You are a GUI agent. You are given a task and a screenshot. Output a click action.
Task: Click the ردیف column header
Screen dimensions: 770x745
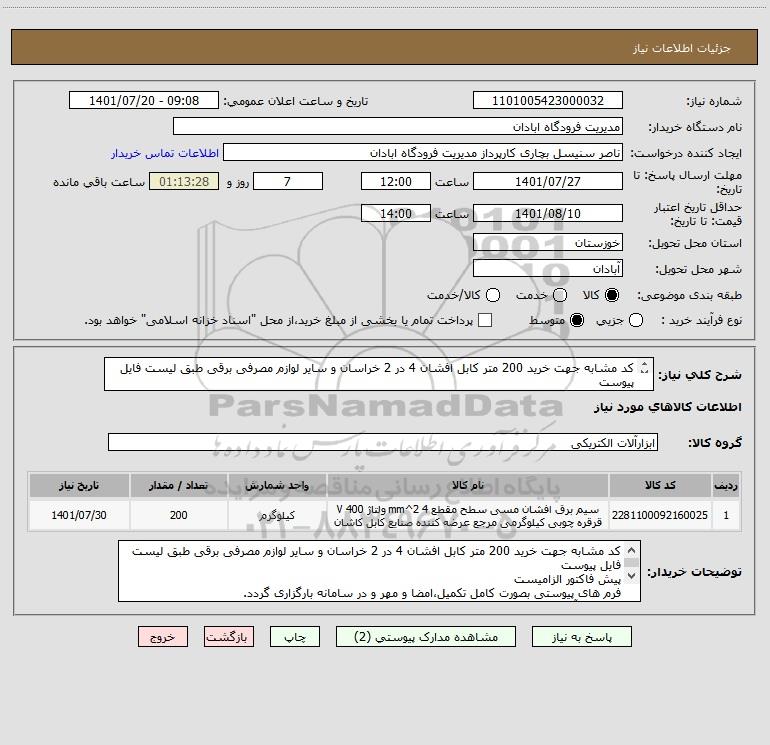(x=726, y=486)
